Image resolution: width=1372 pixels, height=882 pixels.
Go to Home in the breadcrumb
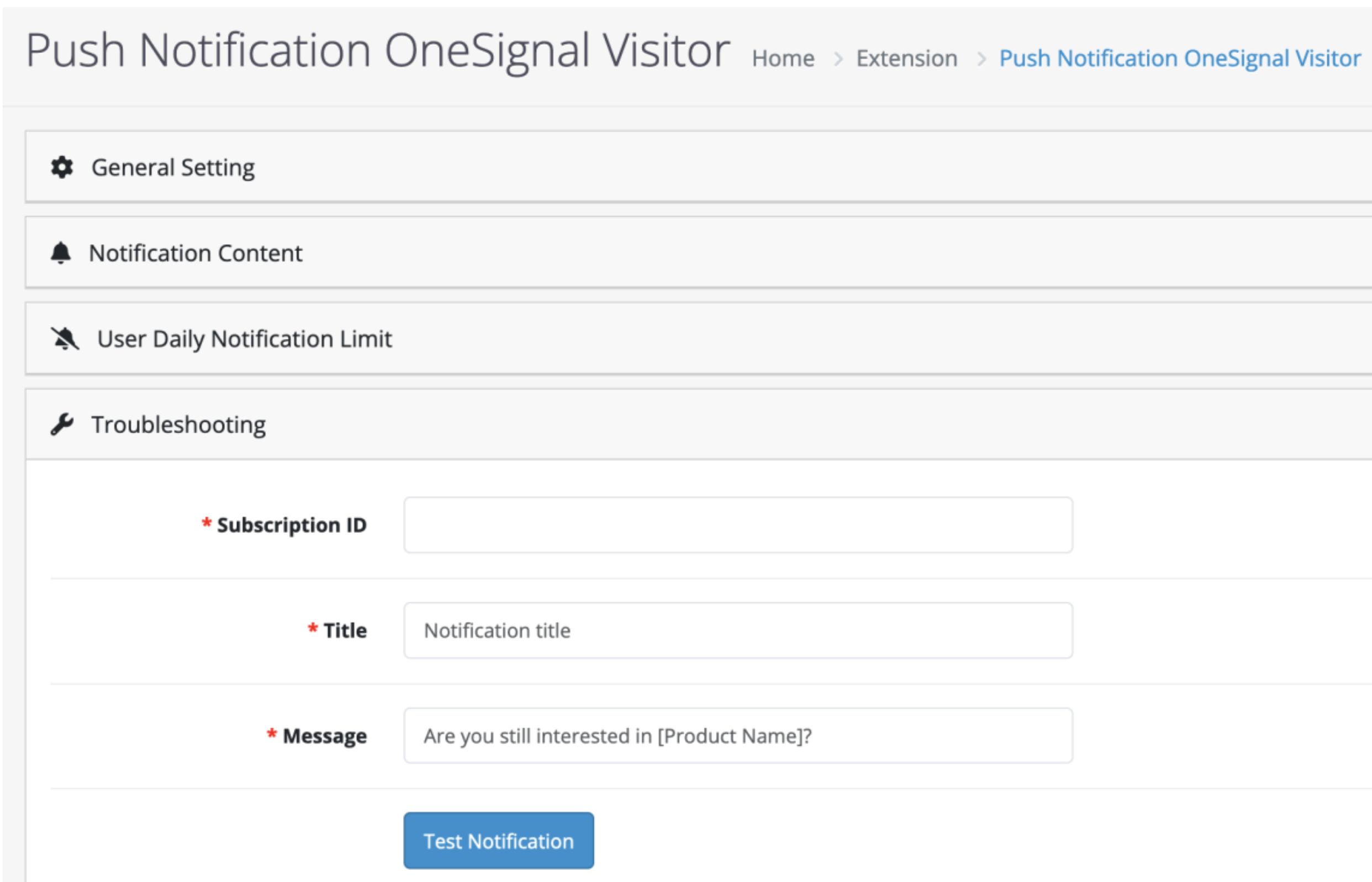tap(783, 59)
